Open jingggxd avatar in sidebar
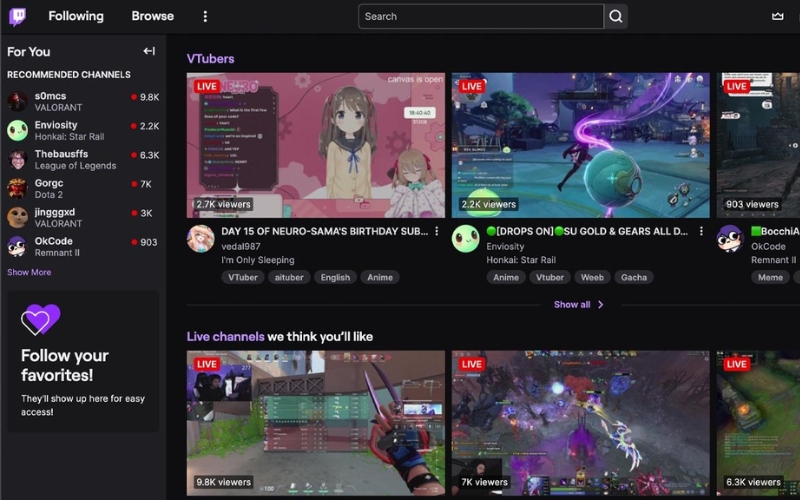 point(17,218)
